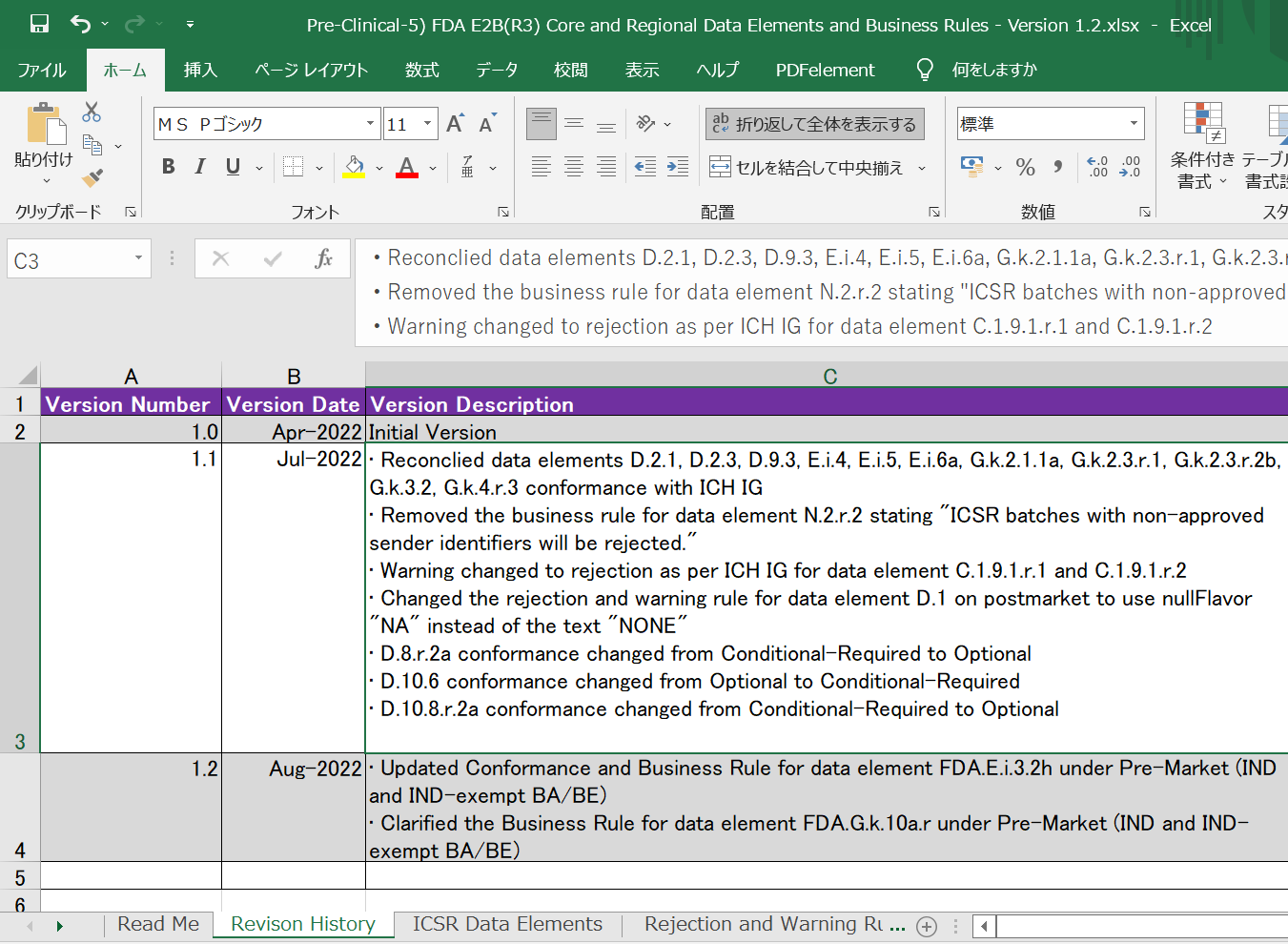The width and height of the screenshot is (1288, 944).
Task: Toggle Bold formatting
Action: click(x=169, y=168)
